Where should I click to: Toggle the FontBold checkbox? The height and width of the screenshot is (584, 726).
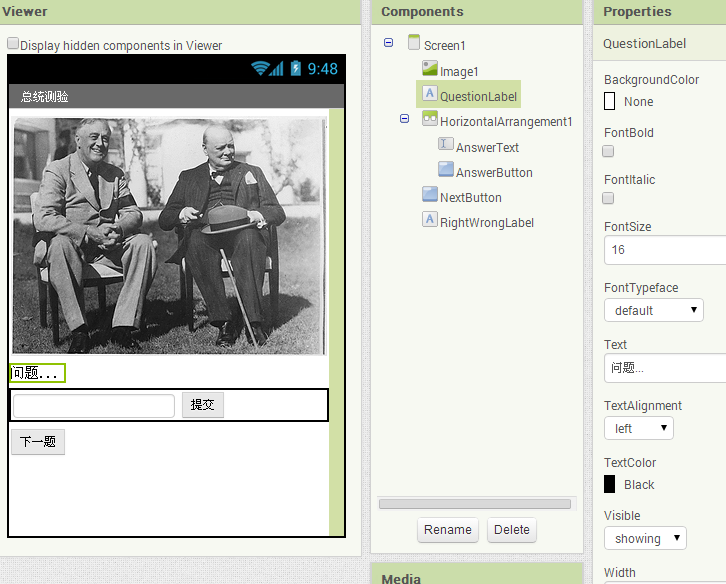pos(608,151)
